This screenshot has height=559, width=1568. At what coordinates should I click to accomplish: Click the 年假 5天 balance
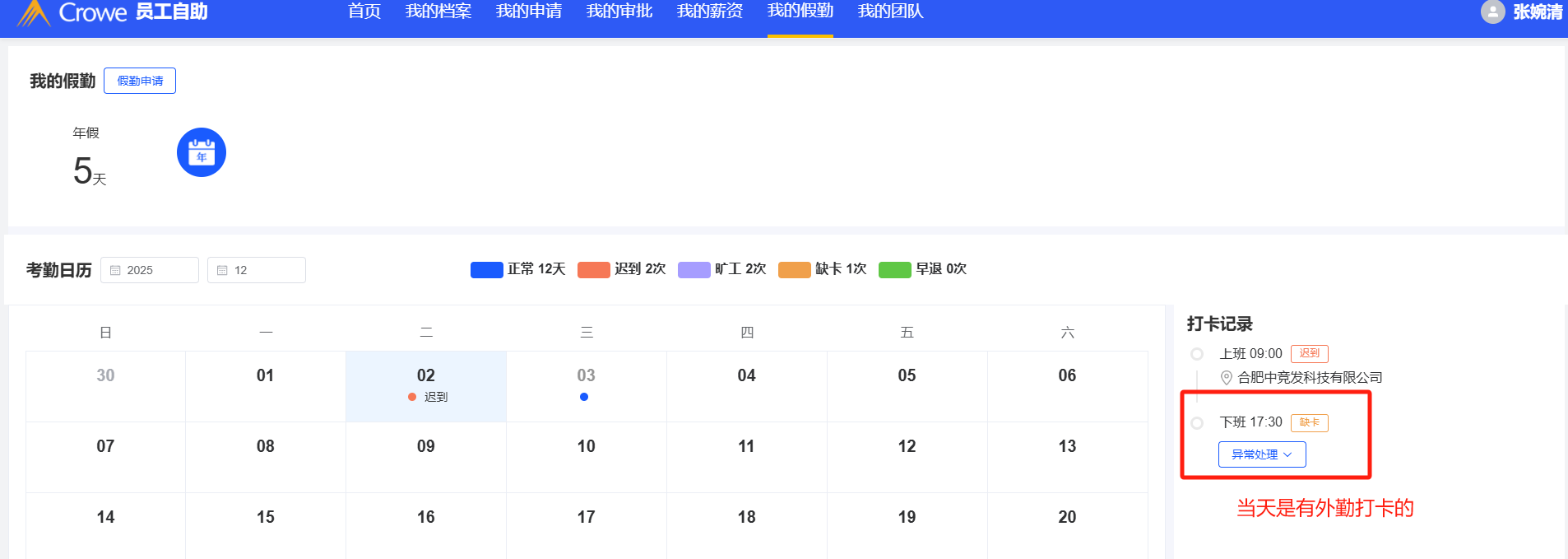(90, 157)
